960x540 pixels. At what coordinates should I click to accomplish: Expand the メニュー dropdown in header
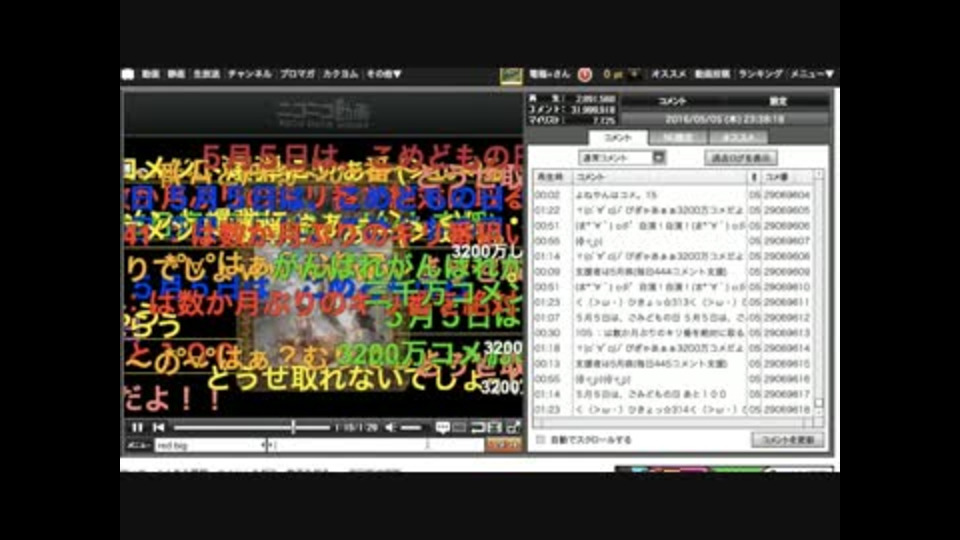pos(812,74)
